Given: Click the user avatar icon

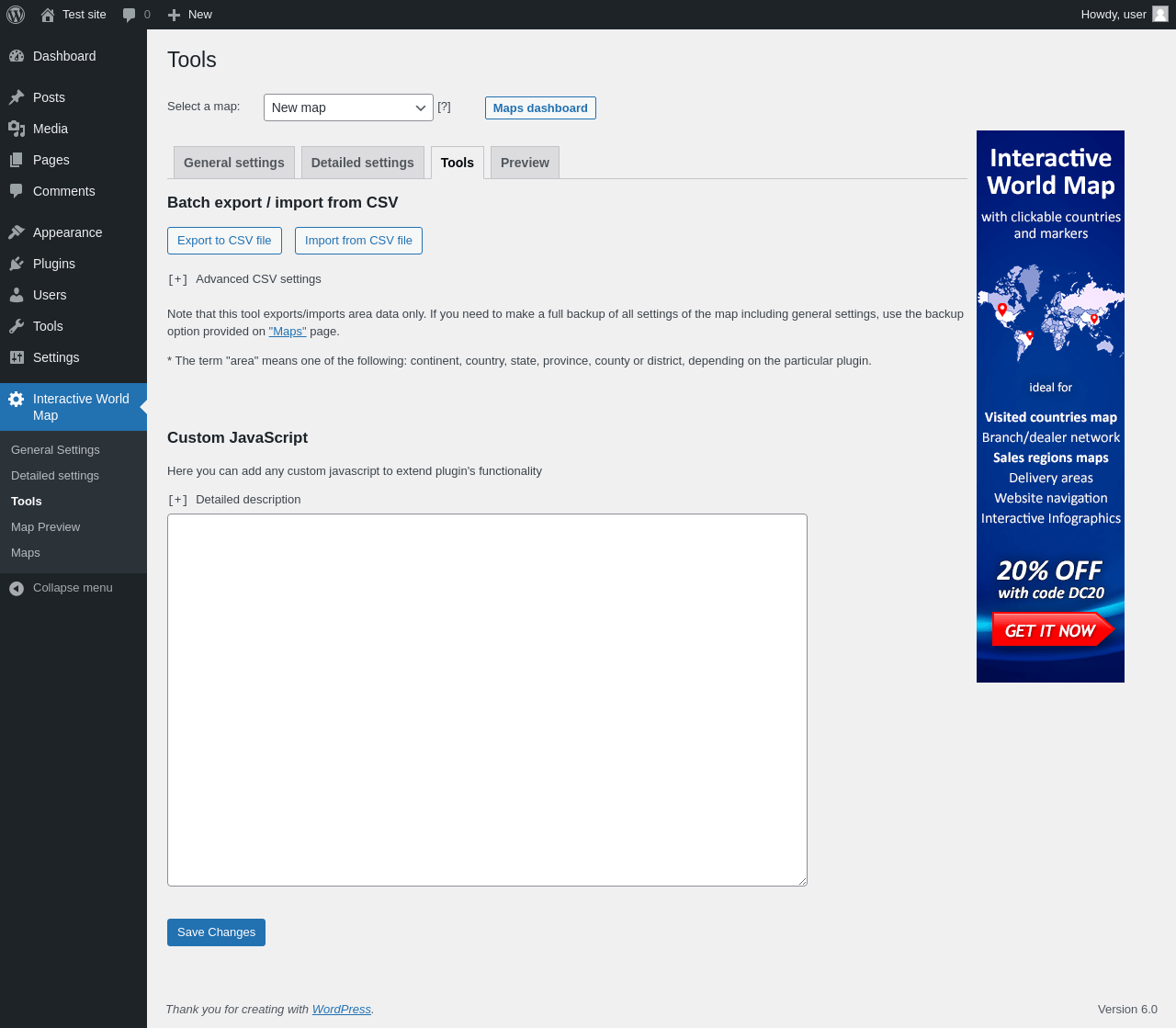Looking at the screenshot, I should (1160, 14).
